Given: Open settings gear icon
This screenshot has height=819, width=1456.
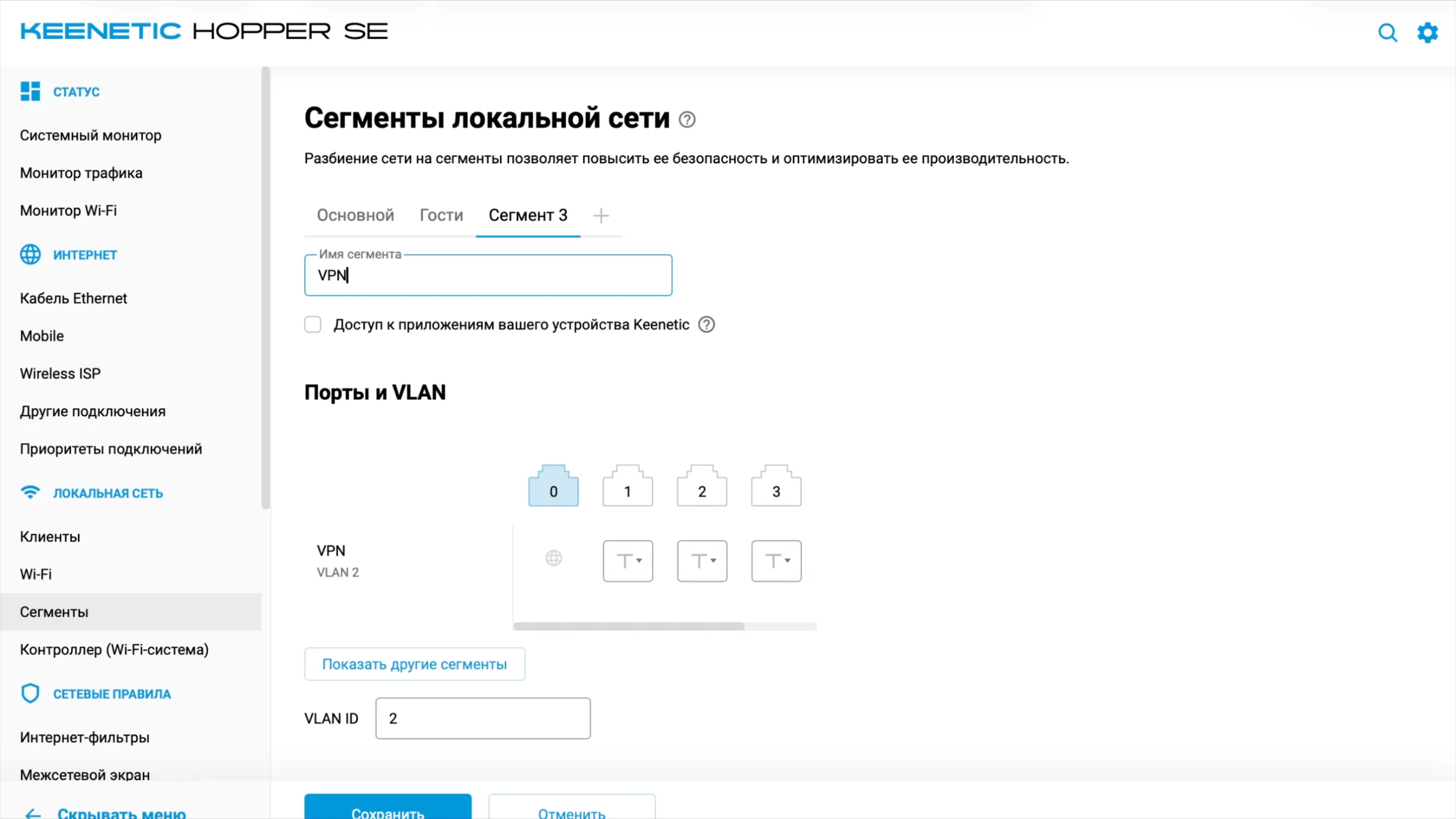Looking at the screenshot, I should coord(1428,32).
